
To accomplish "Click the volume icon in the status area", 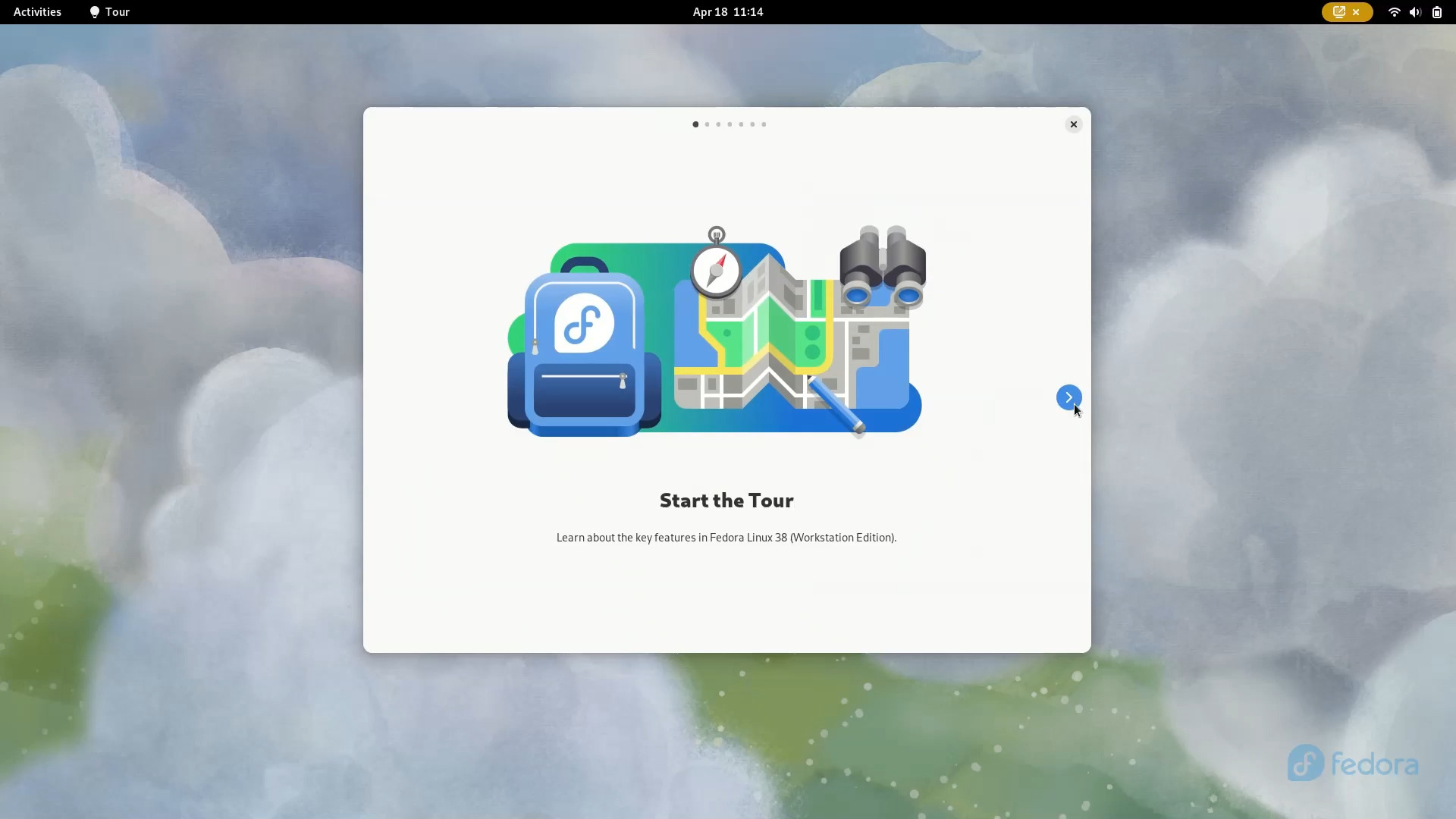I will [x=1415, y=12].
